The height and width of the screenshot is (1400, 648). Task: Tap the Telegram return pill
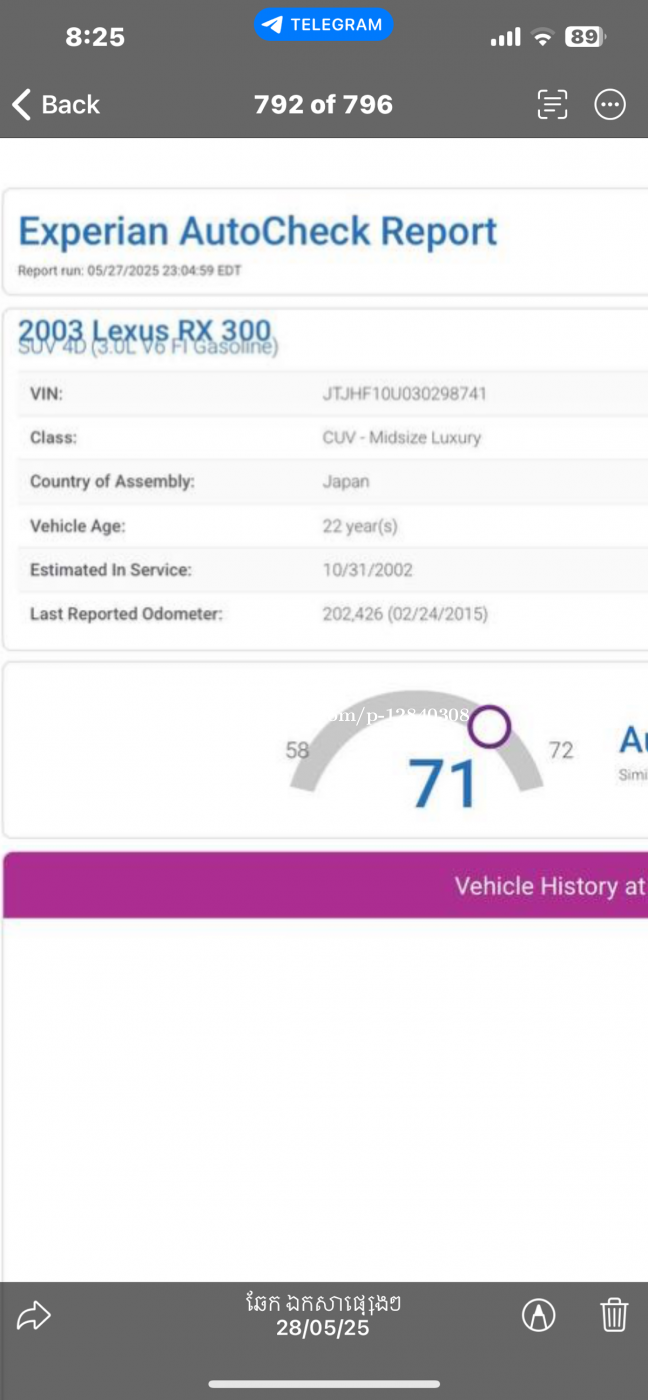coord(323,25)
